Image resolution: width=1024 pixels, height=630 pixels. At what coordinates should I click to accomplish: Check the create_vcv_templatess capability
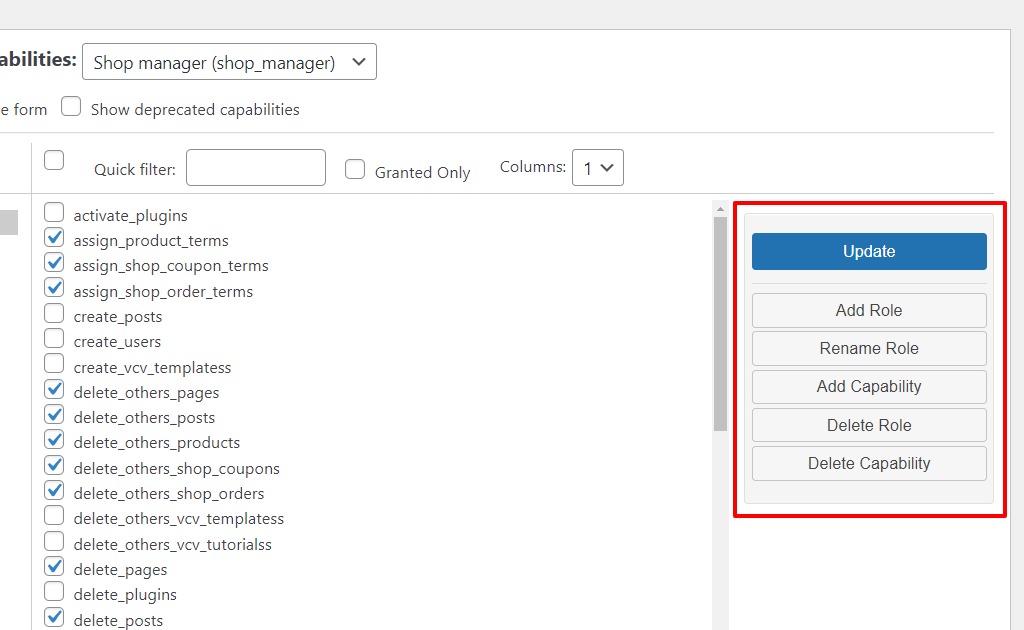[x=54, y=364]
